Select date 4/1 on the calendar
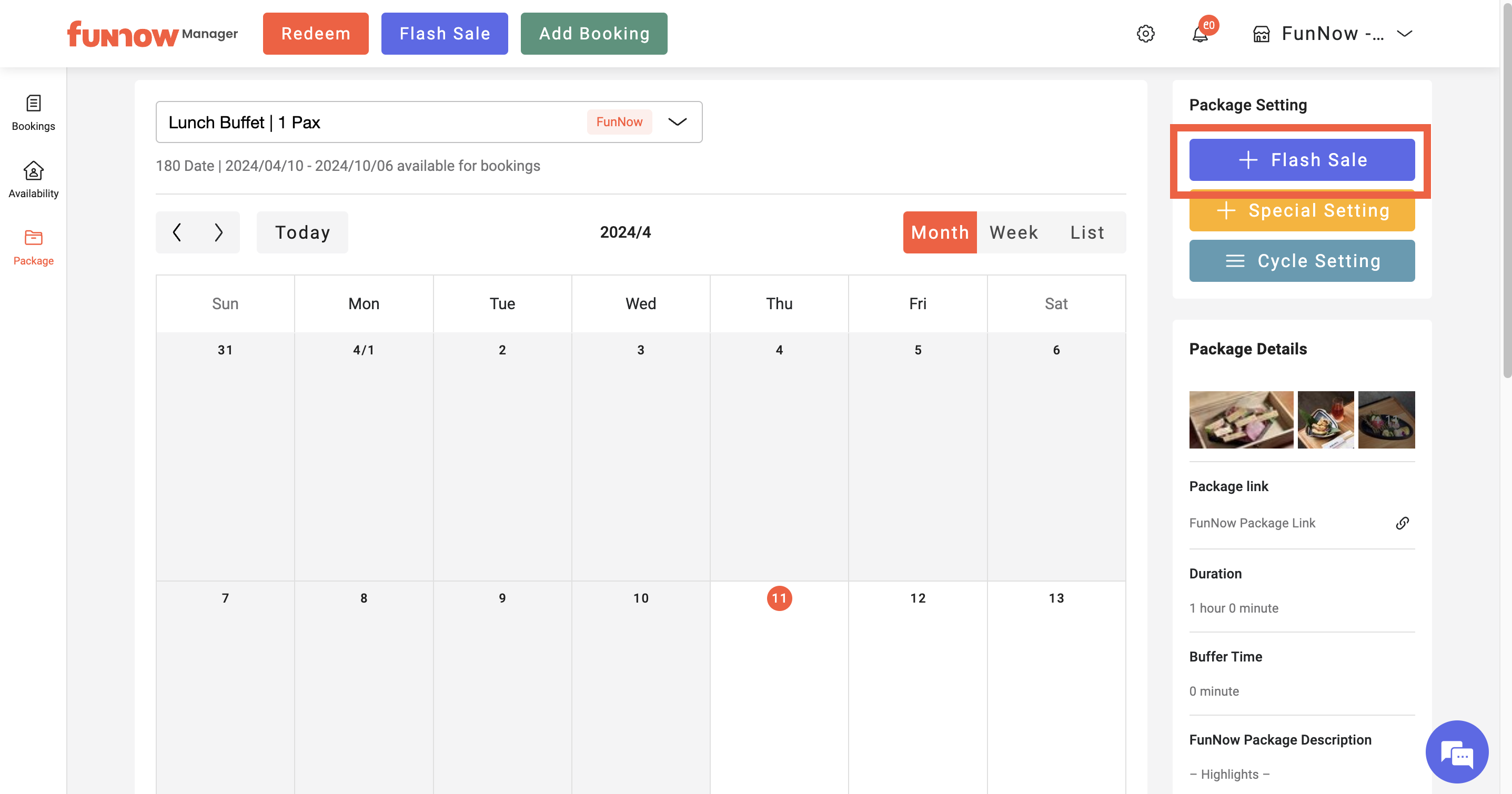The image size is (1512, 794). tap(364, 350)
